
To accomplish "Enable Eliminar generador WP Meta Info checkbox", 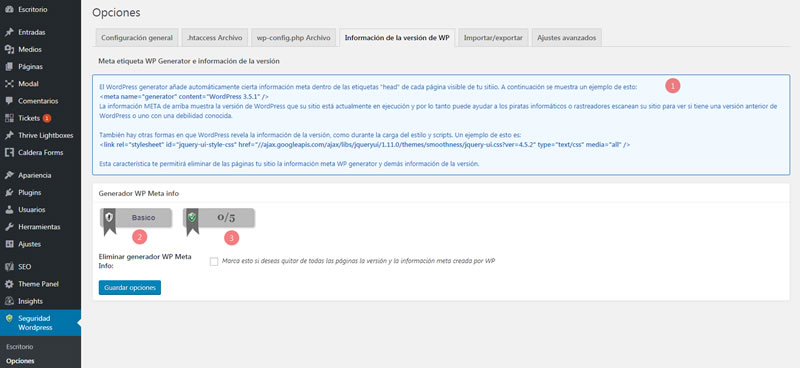I will (x=214, y=261).
